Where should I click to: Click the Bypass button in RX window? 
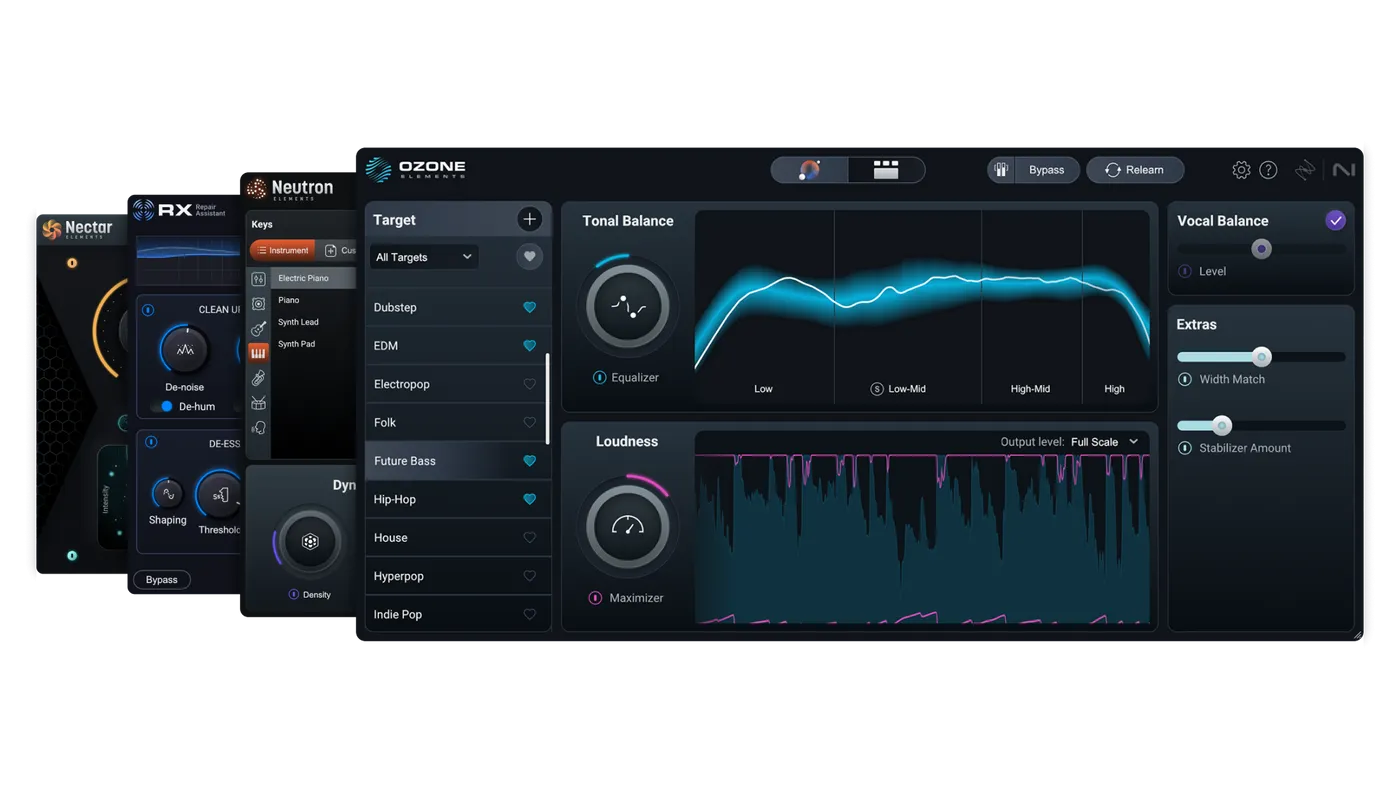pyautogui.click(x=162, y=580)
